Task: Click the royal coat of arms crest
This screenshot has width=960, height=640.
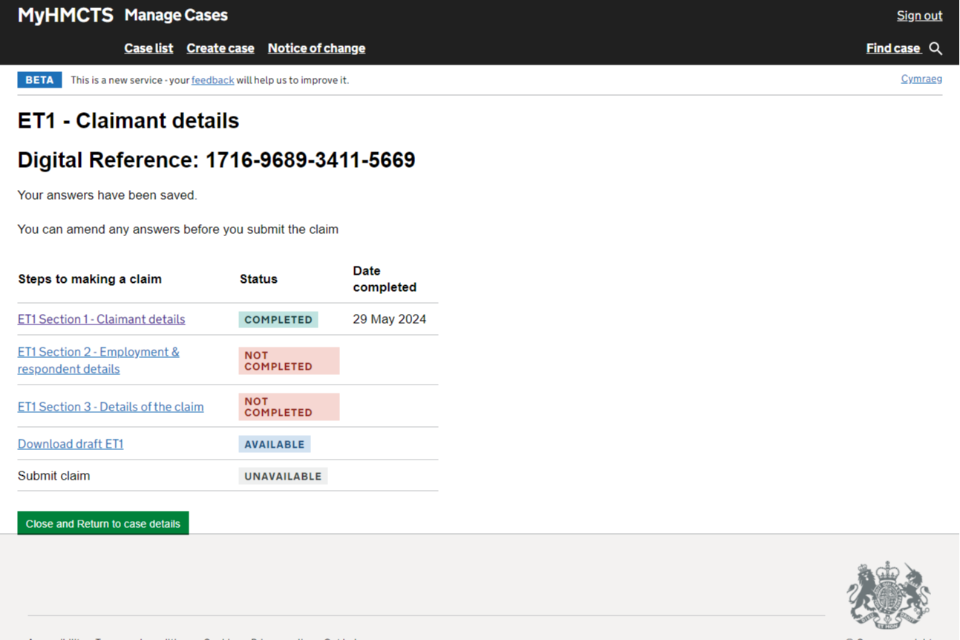Action: [888, 594]
